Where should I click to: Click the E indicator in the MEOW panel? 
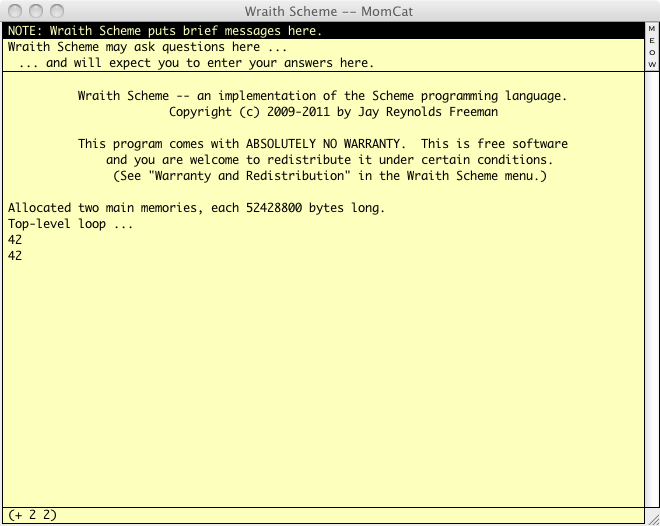652,40
